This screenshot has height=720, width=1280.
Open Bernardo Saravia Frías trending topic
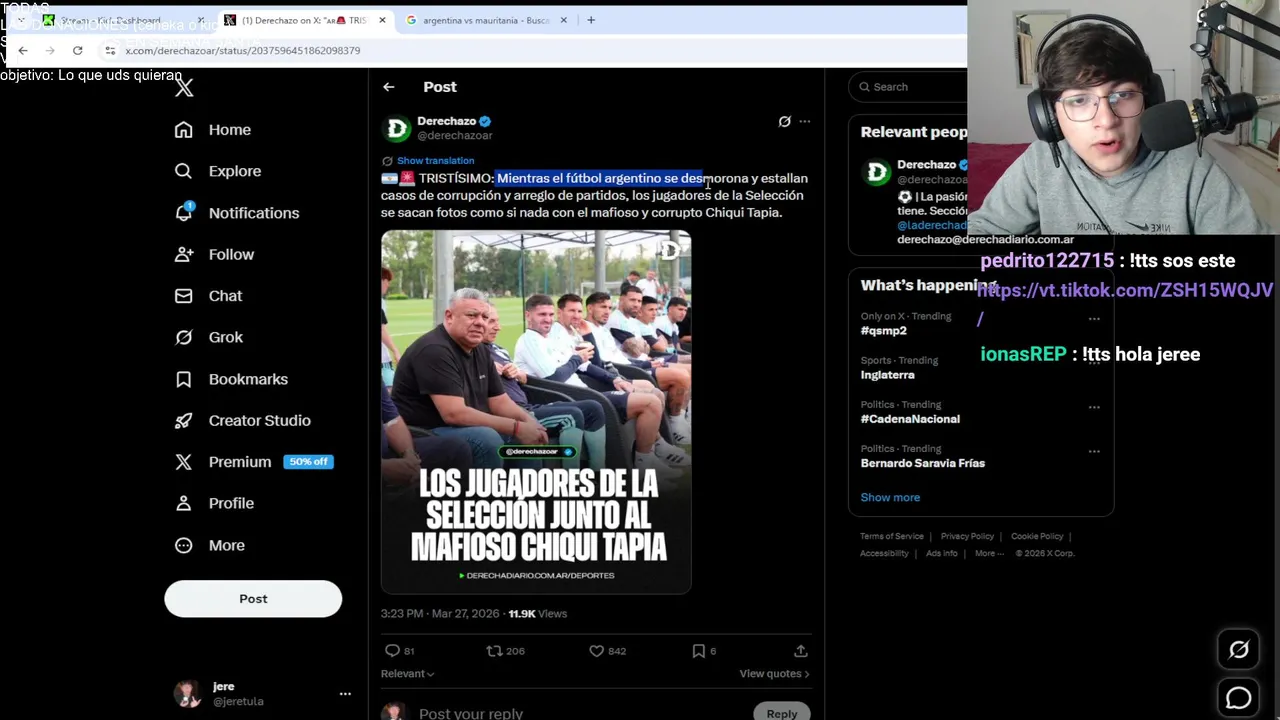click(922, 463)
